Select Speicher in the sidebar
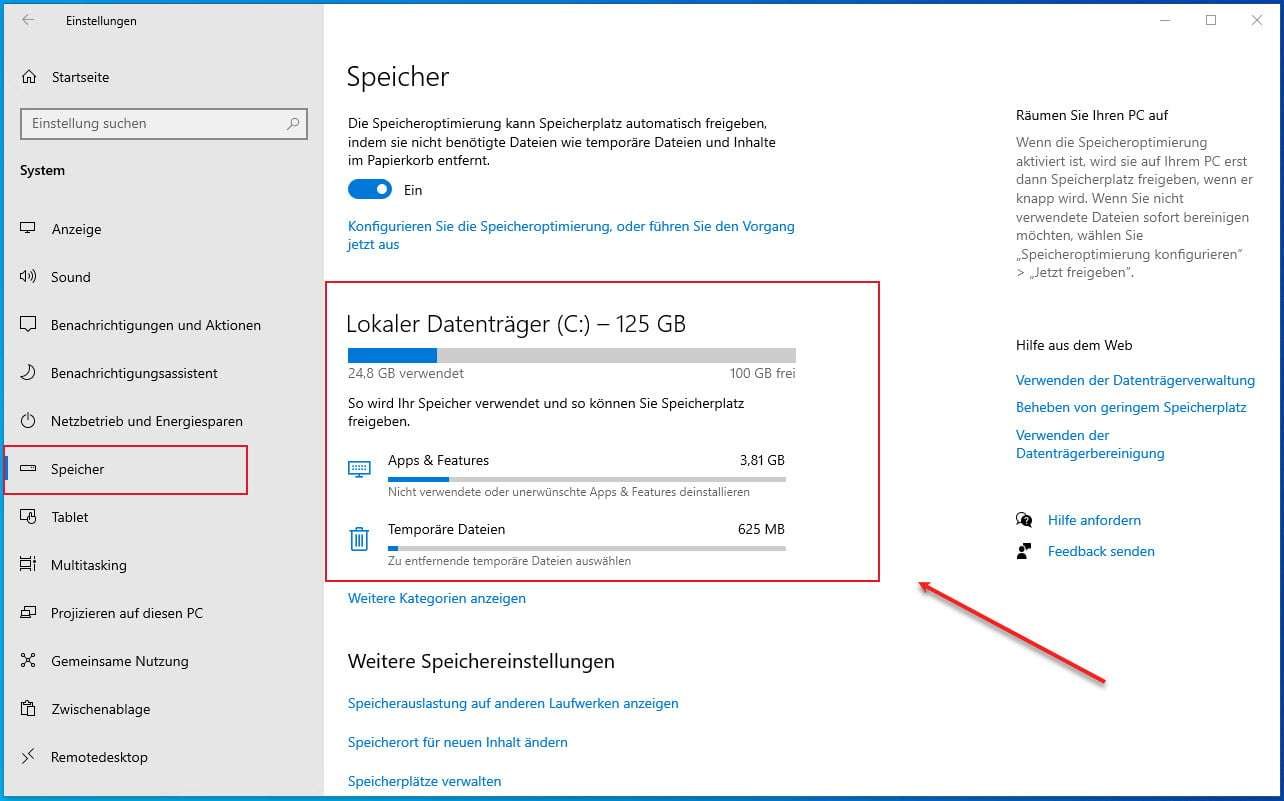The width and height of the screenshot is (1284, 801). (x=77, y=469)
